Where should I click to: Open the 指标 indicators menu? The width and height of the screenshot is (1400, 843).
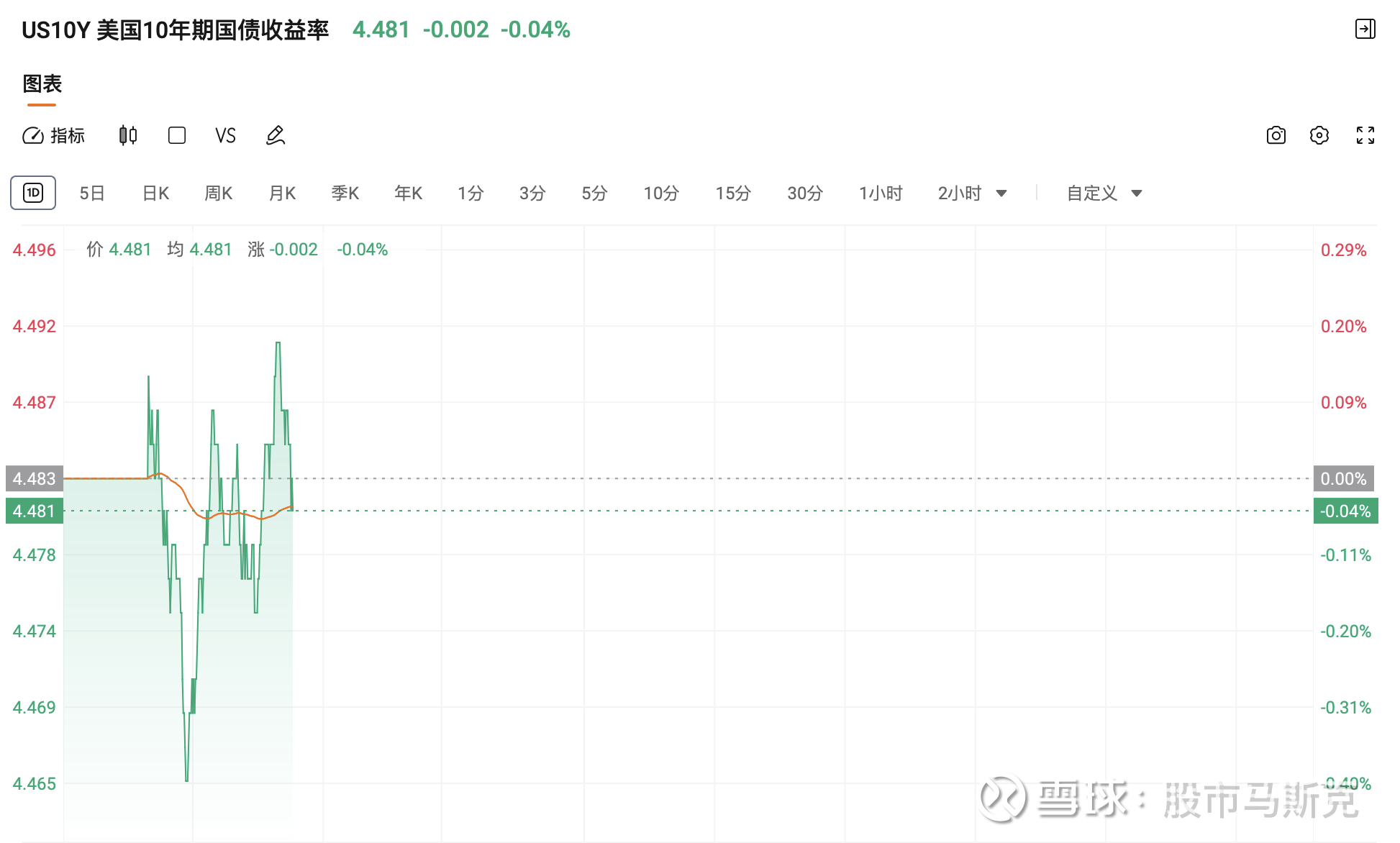tap(54, 135)
